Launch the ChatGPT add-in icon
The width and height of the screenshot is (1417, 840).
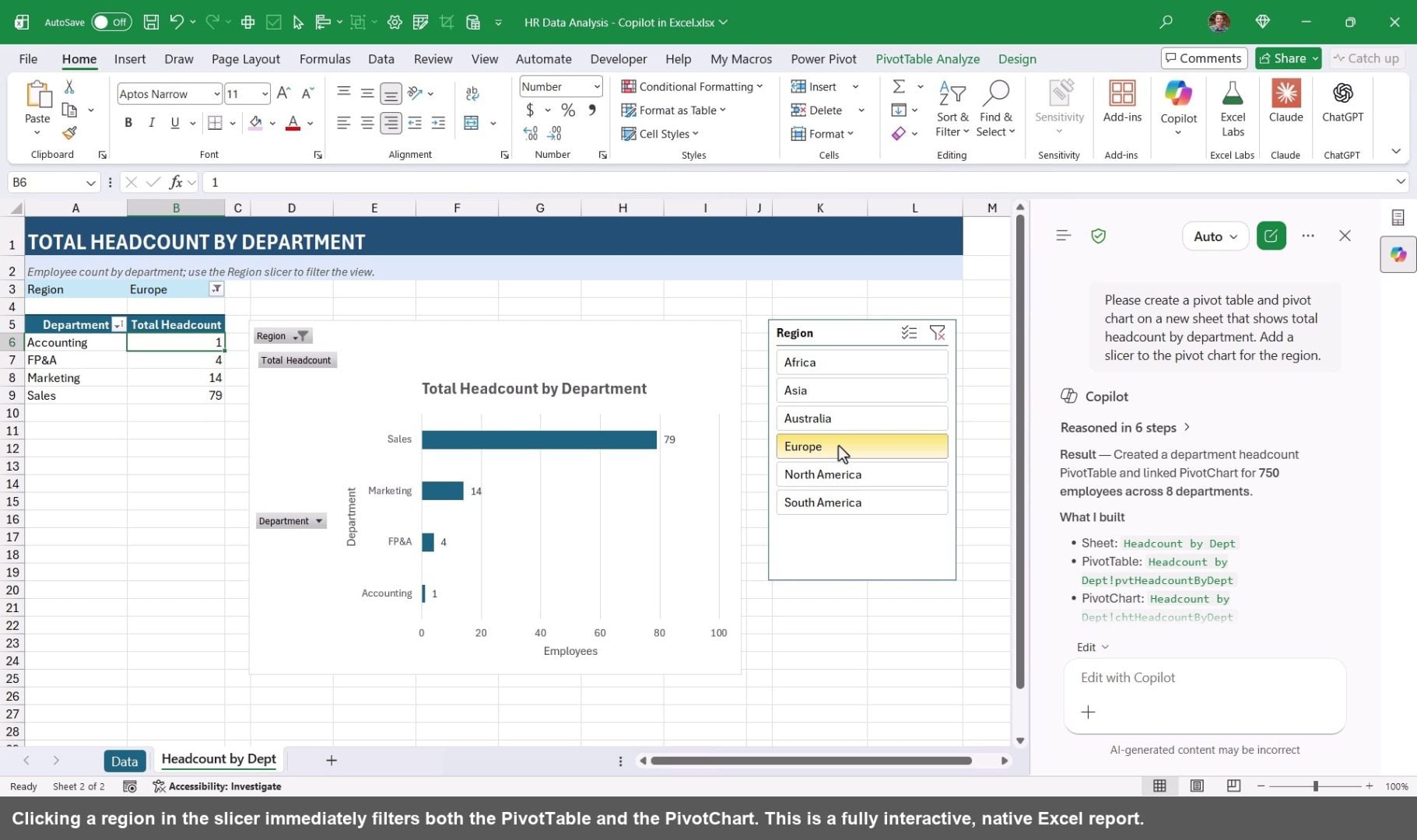click(1342, 103)
